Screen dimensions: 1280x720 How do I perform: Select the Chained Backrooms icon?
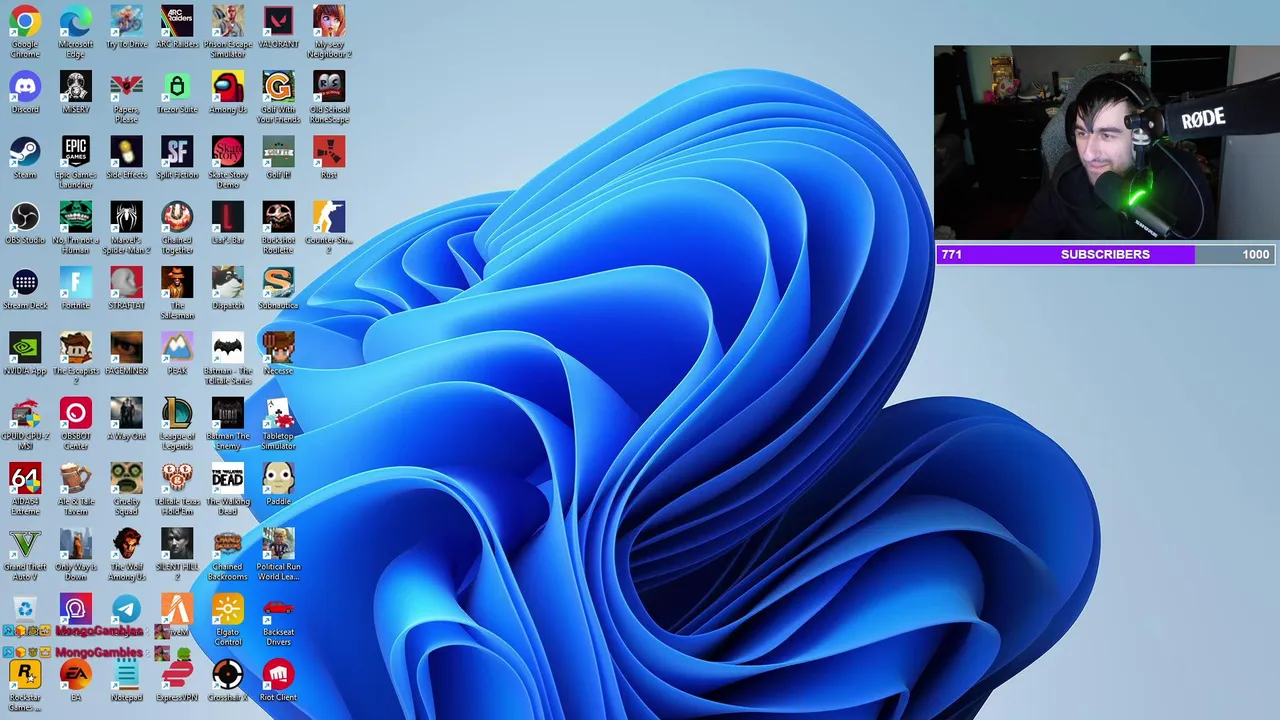(x=228, y=544)
